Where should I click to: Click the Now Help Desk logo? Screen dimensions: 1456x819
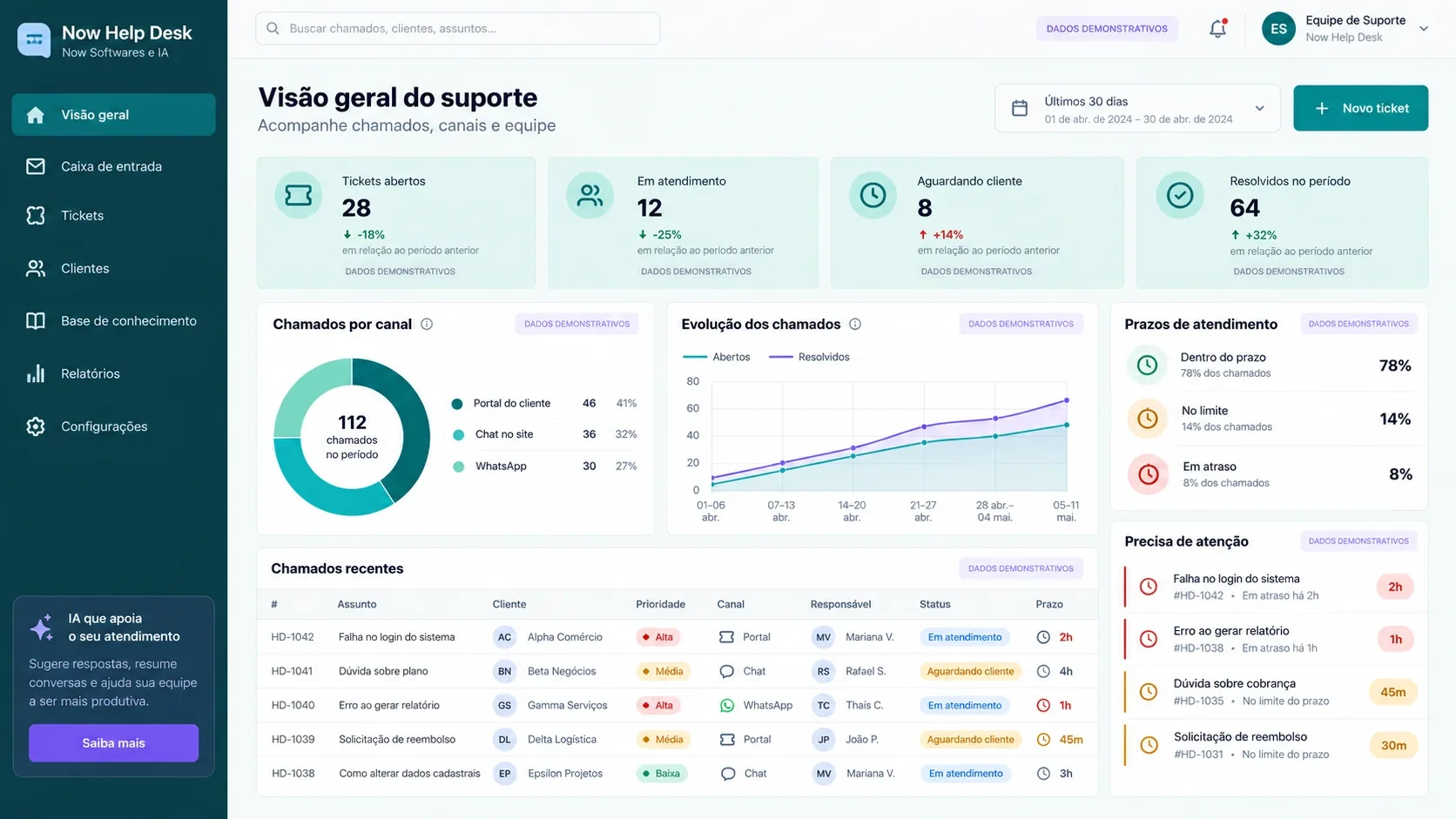click(x=34, y=40)
